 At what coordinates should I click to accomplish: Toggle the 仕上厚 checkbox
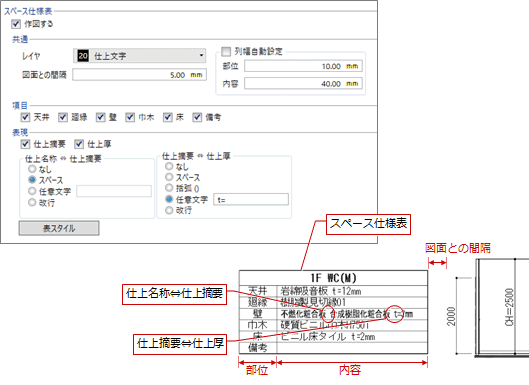point(79,144)
